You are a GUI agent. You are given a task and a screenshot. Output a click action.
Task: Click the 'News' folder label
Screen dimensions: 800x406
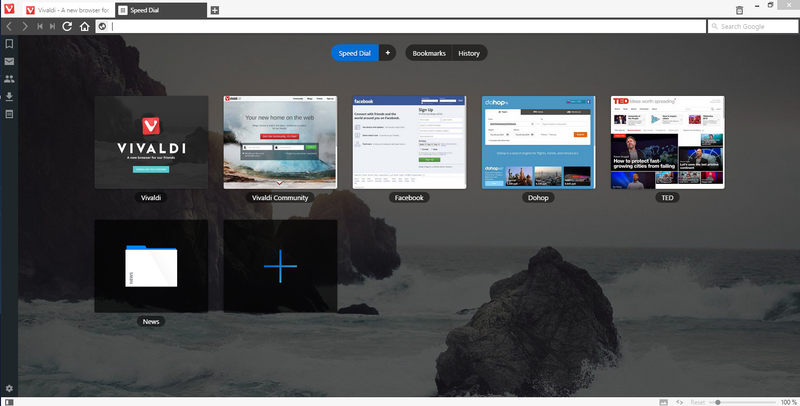[x=151, y=321]
